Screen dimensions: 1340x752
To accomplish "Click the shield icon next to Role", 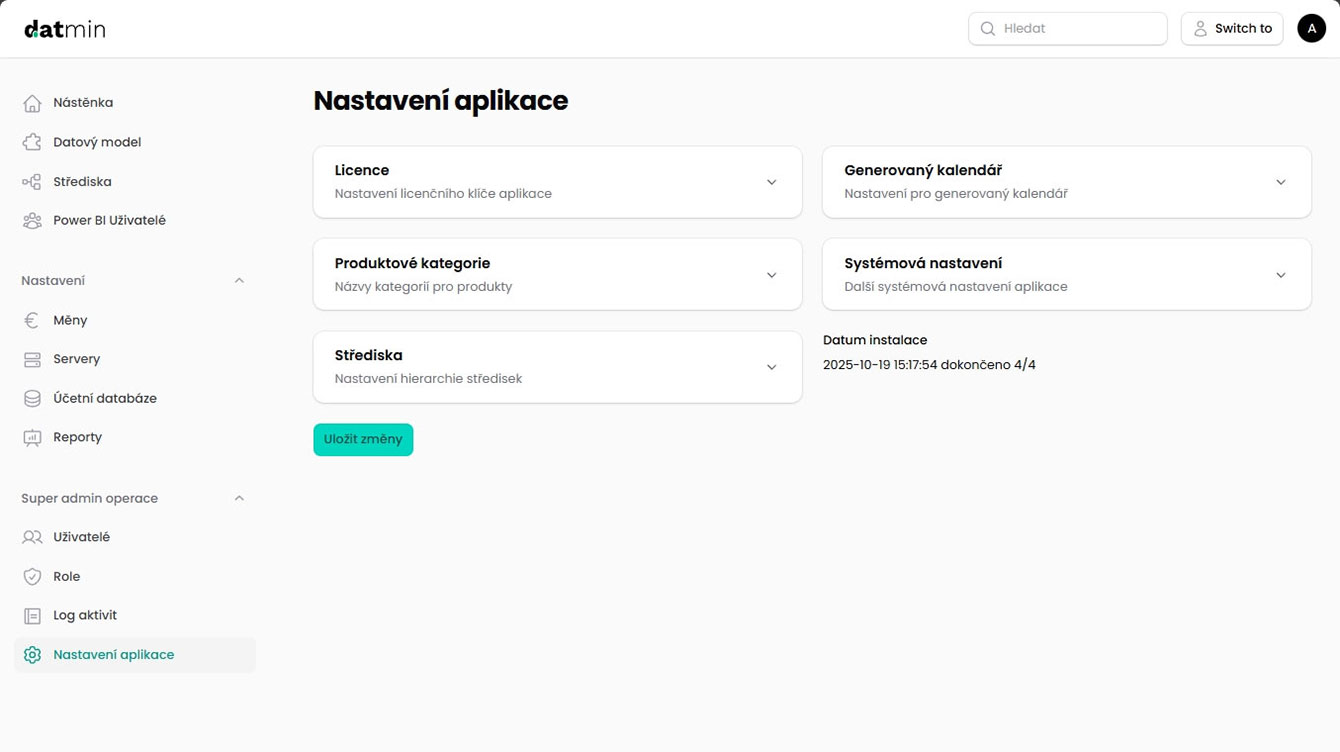I will click(x=32, y=577).
